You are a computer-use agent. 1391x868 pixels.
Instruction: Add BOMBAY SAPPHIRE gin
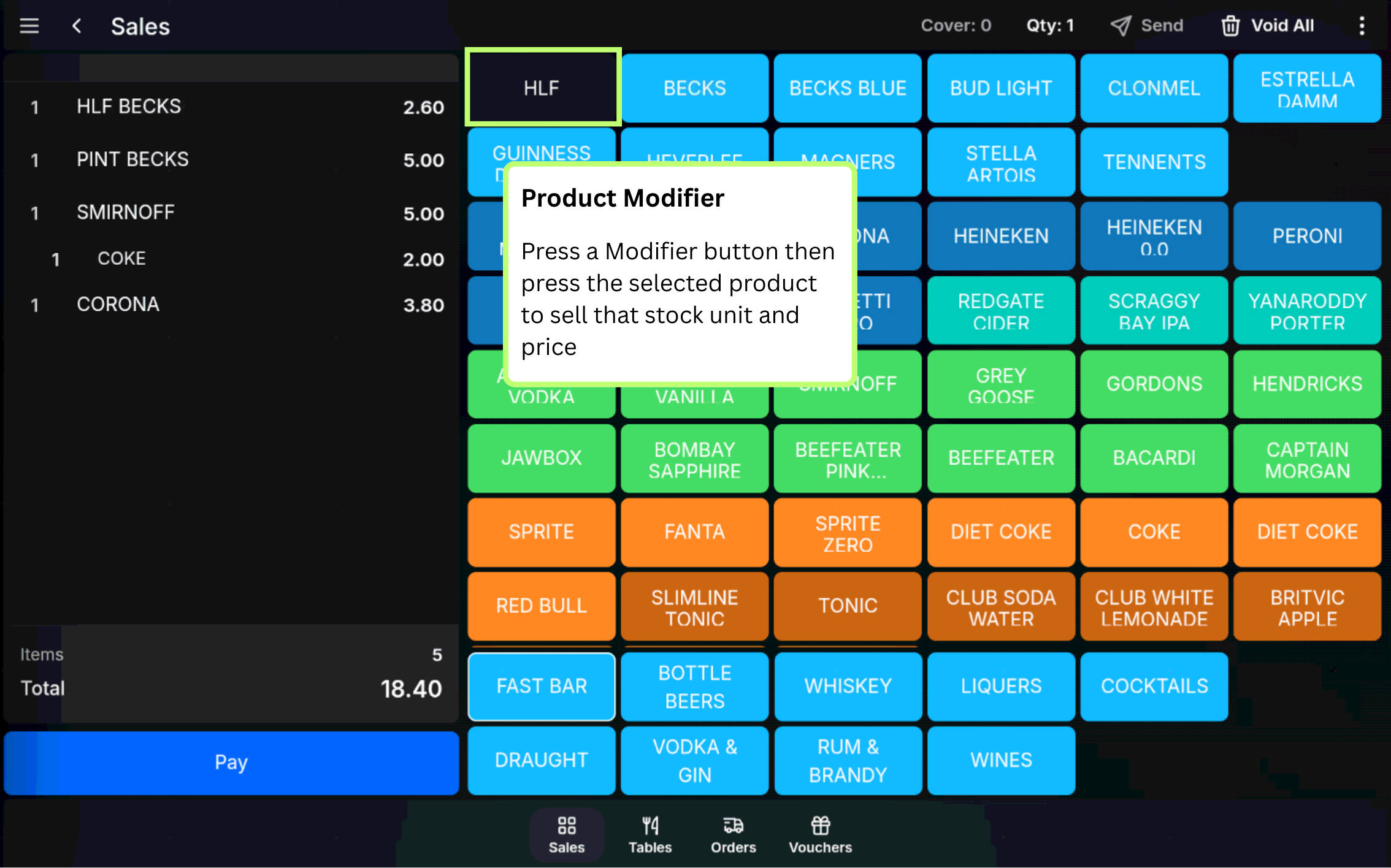(x=695, y=458)
